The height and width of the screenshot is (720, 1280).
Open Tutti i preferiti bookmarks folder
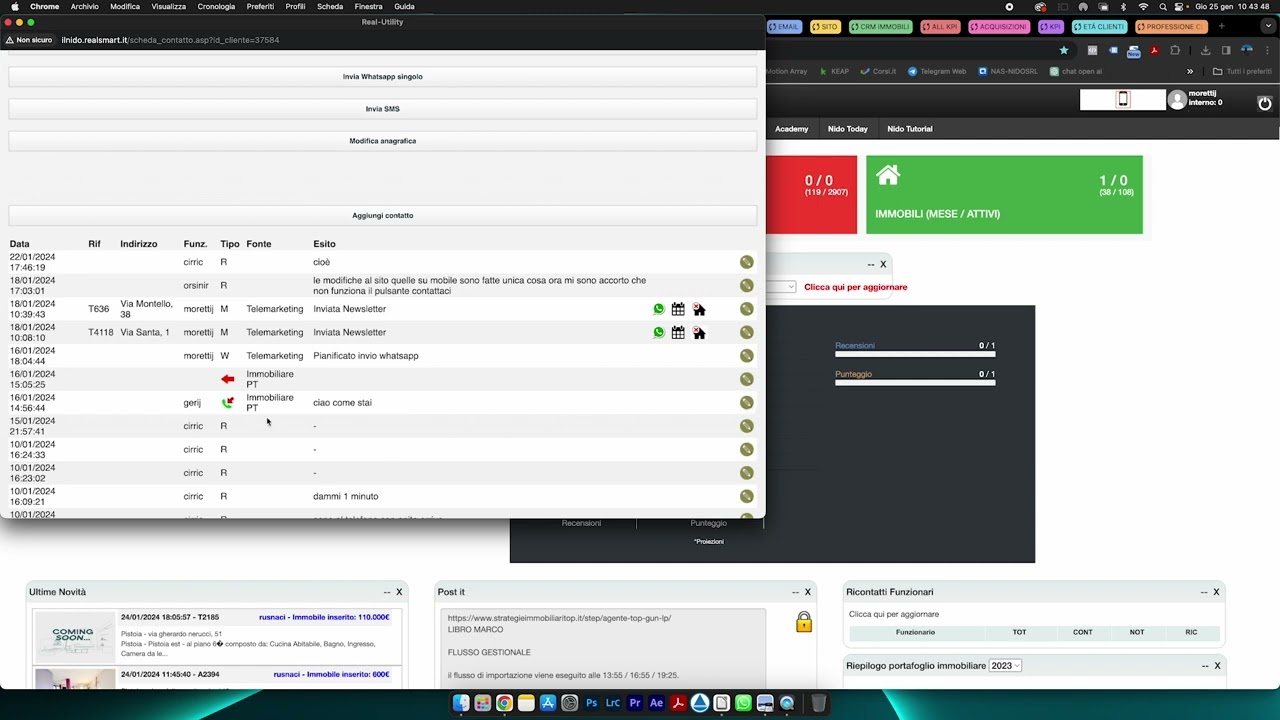[1242, 71]
